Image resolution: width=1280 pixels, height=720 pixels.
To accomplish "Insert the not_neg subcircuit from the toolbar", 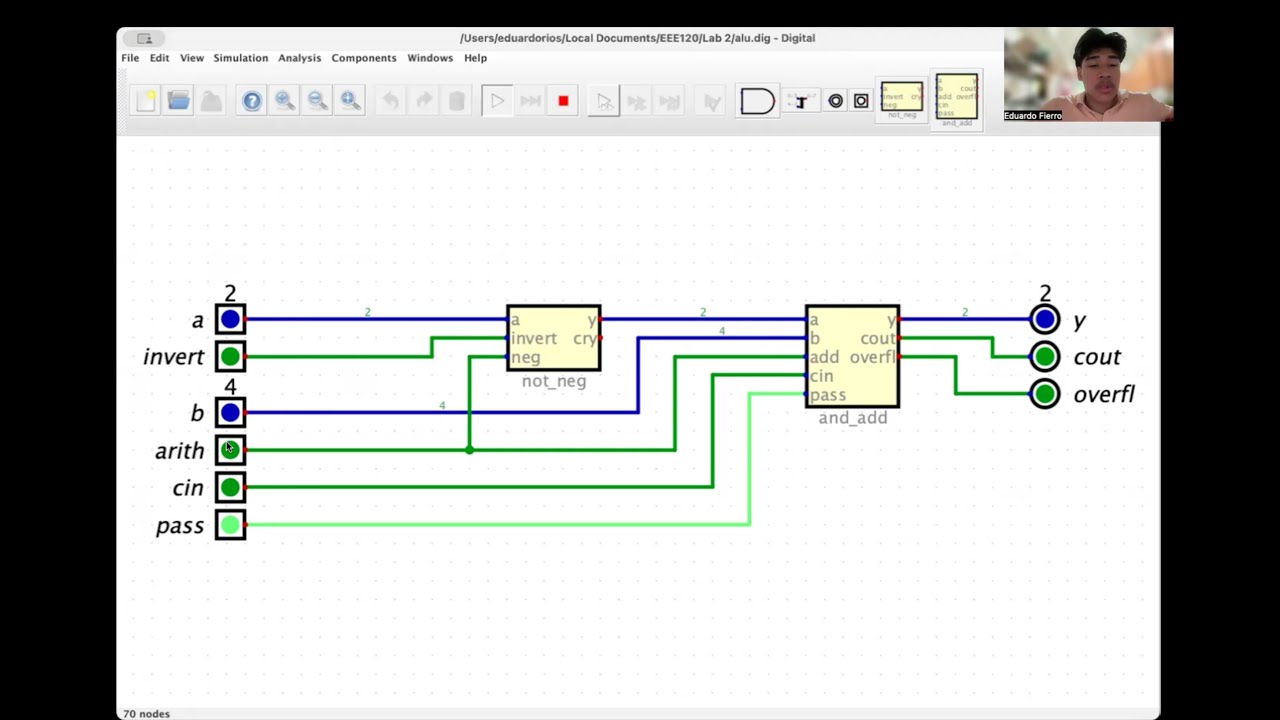I will 902,100.
